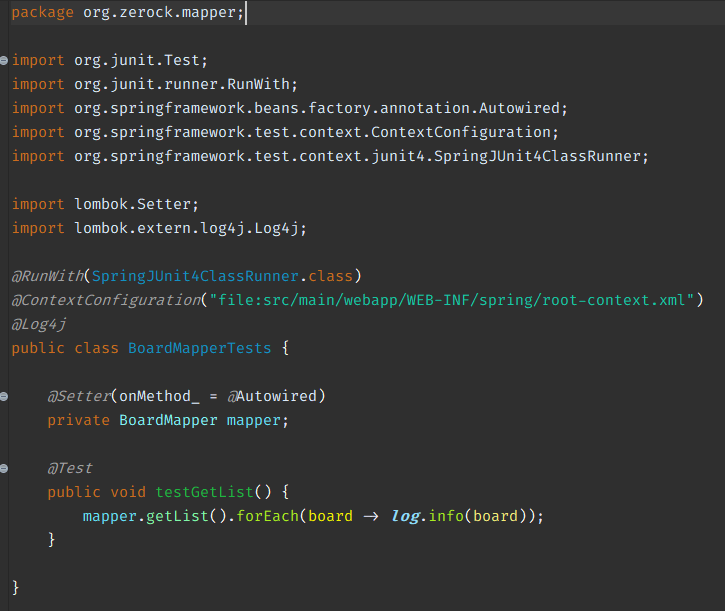Click the @RunWith annotation
Viewport: 725px width, 611px height.
click(x=48, y=276)
